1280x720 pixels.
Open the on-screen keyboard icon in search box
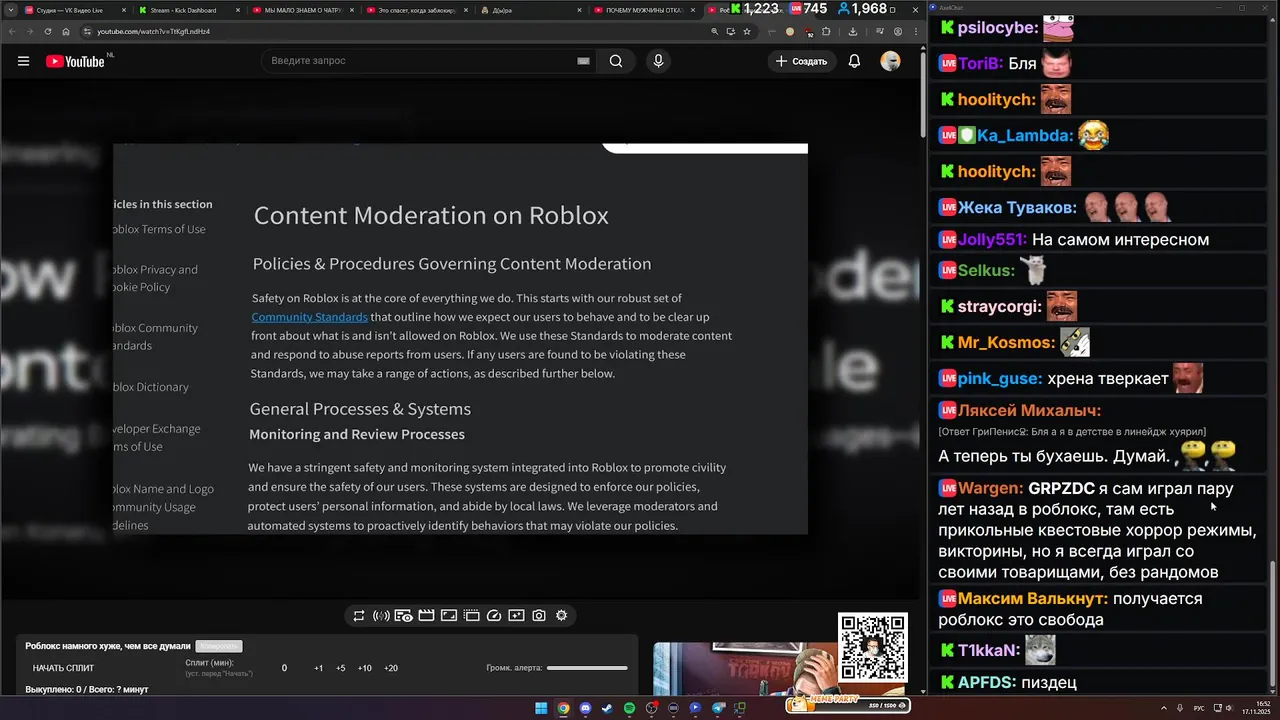583,61
